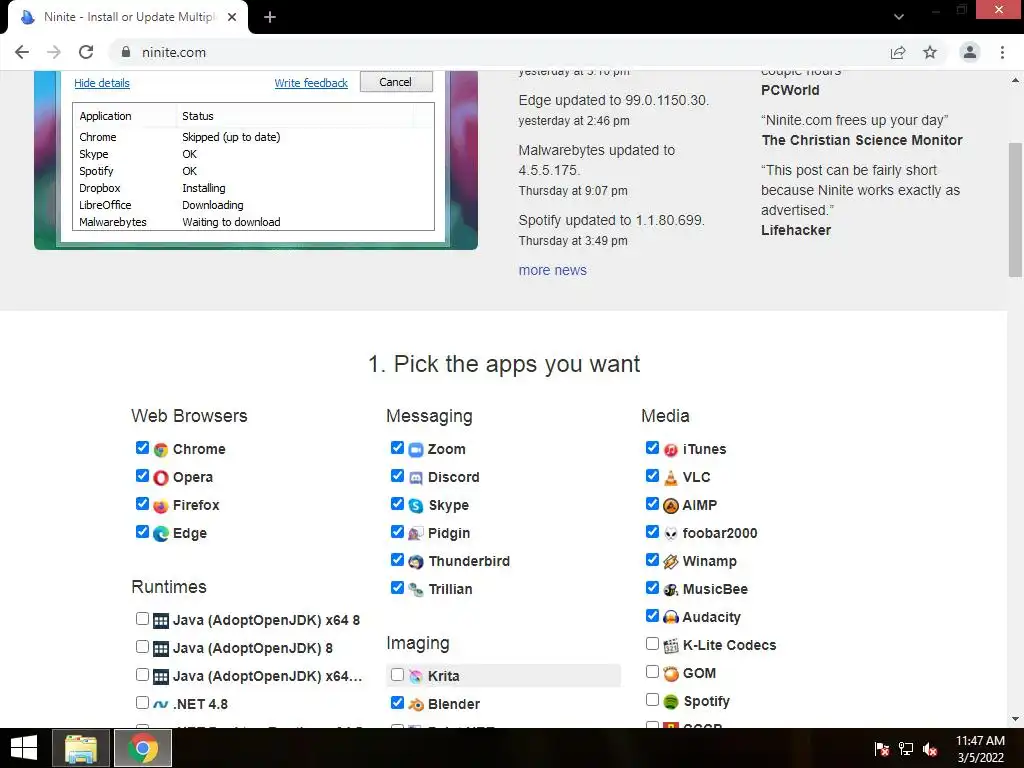The height and width of the screenshot is (768, 1024).
Task: Click the AIMP app icon
Action: click(671, 506)
